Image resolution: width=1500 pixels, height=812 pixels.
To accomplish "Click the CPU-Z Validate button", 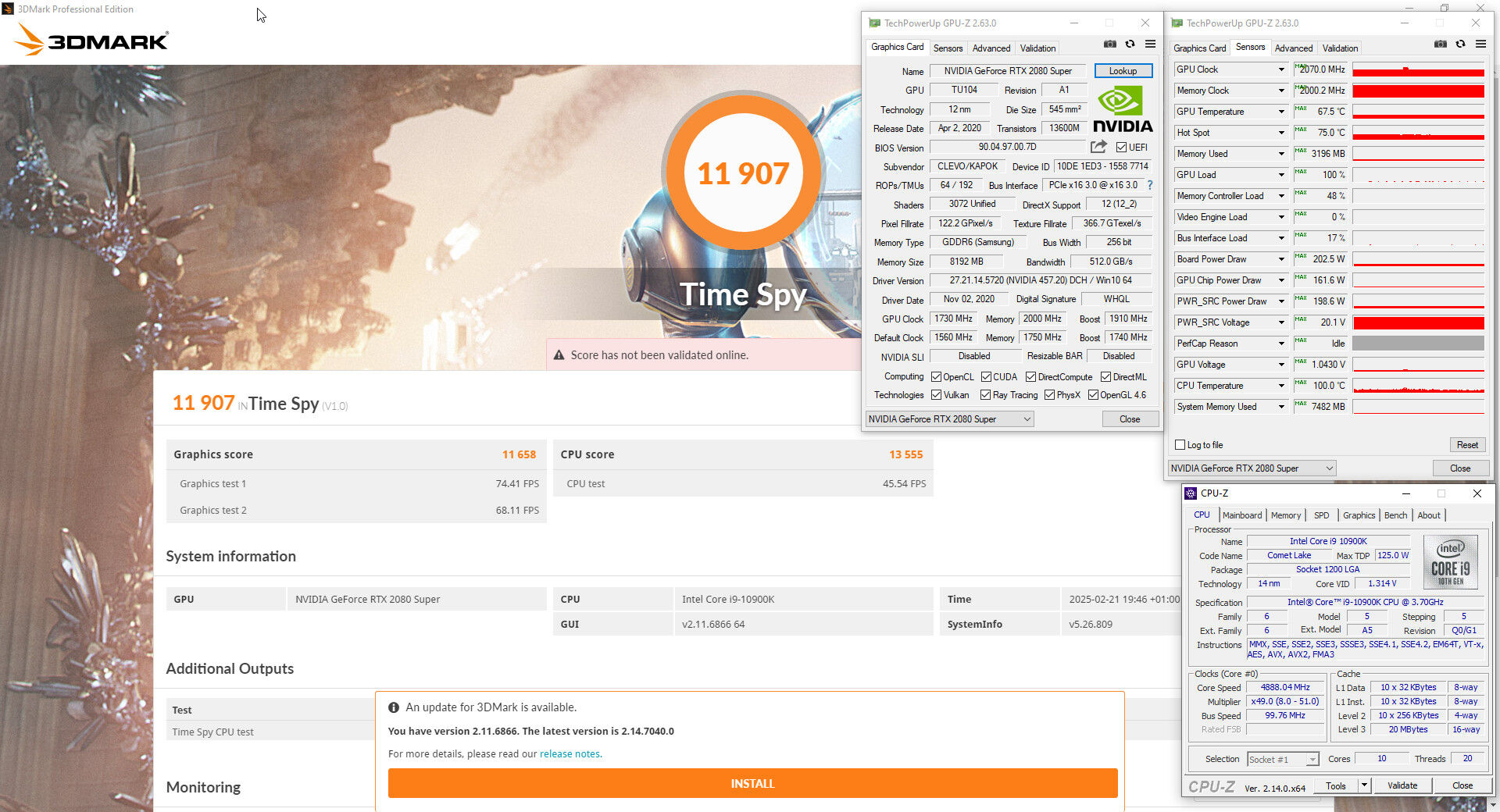I will pyautogui.click(x=1402, y=785).
